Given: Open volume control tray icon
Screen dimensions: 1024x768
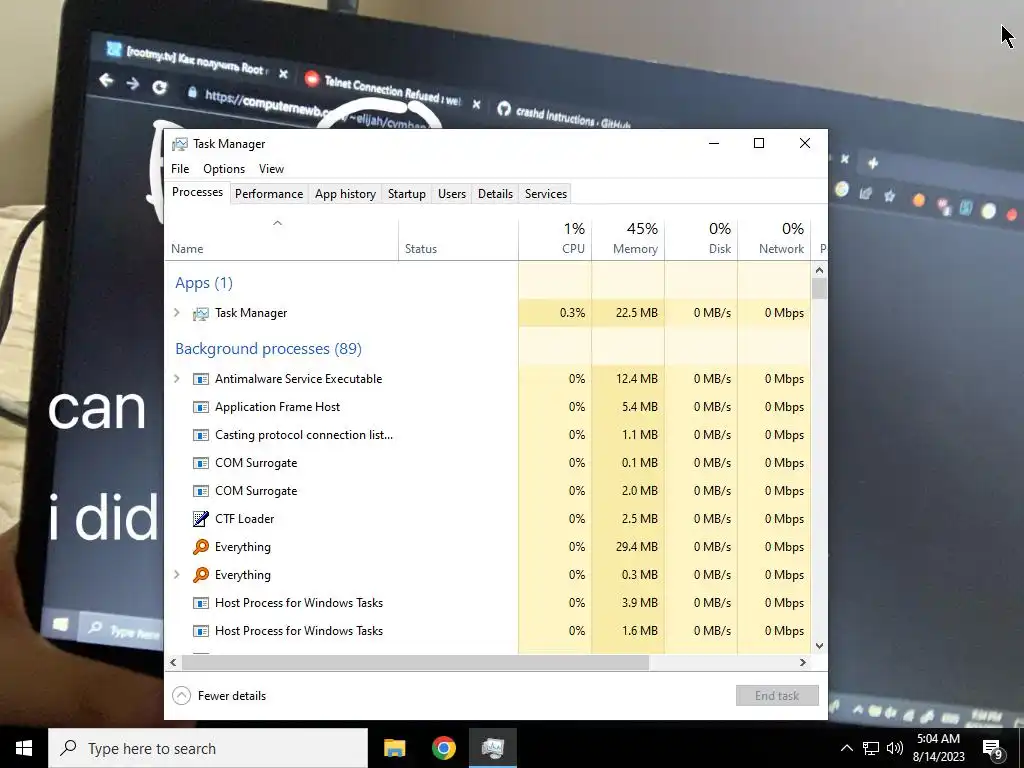Looking at the screenshot, I should (895, 748).
